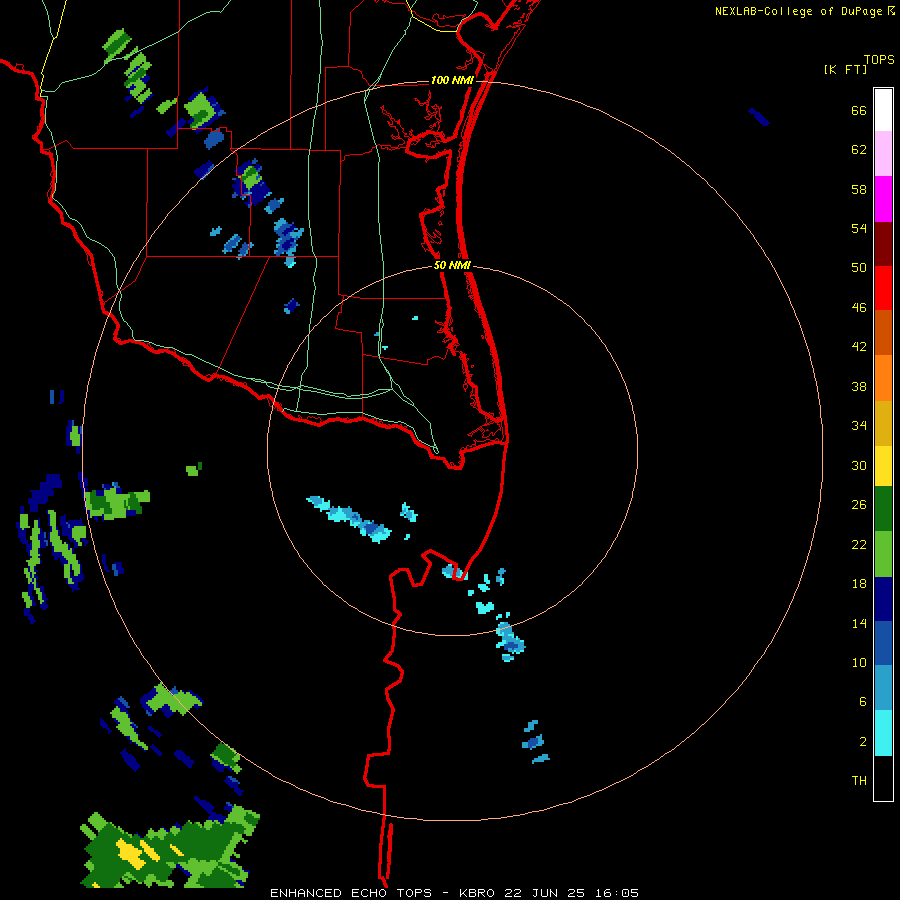Image resolution: width=900 pixels, height=900 pixels.
Task: Click the 100 NMI range ring label
Action: (452, 80)
